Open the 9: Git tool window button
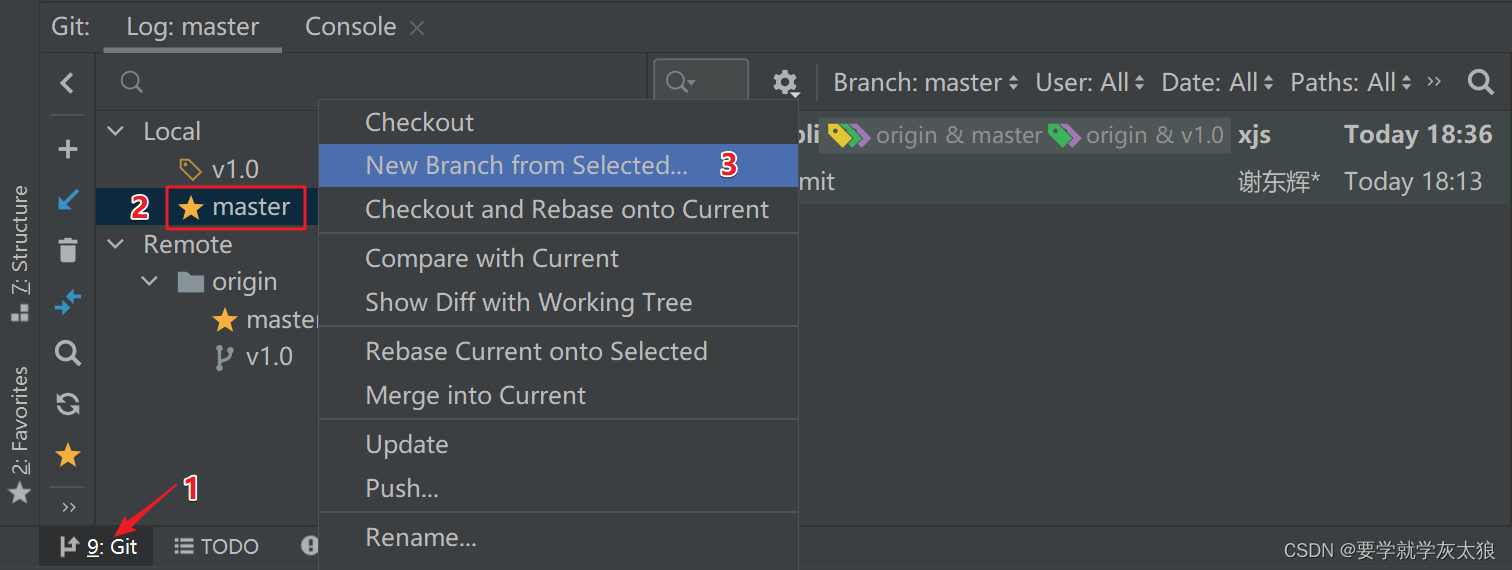 pos(97,546)
